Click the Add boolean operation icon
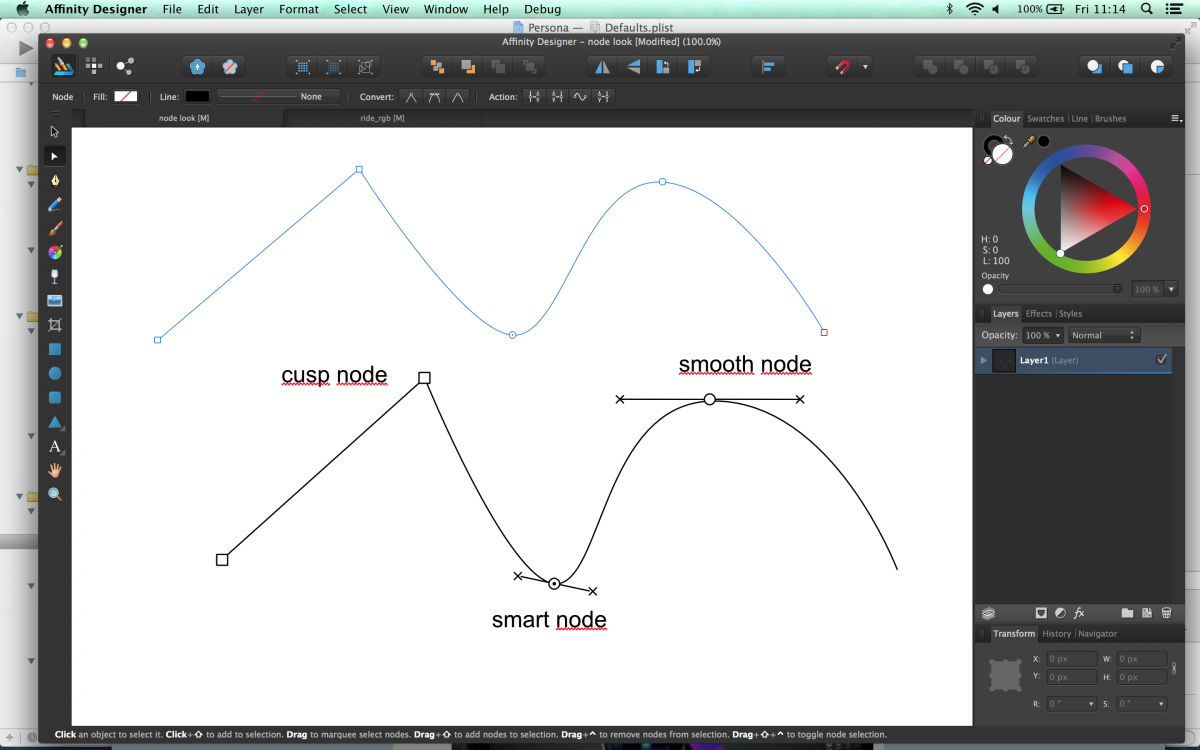1200x750 pixels. [929, 67]
